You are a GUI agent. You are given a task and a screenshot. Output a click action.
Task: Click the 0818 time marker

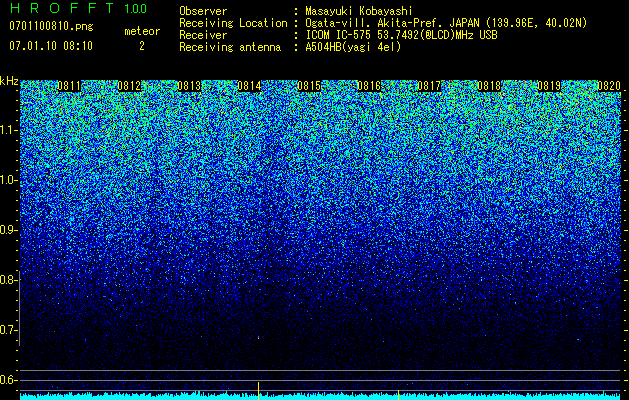(489, 86)
